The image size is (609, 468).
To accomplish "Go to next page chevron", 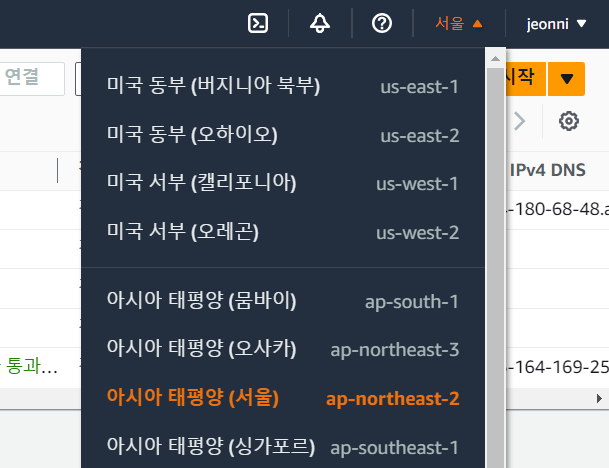I will (x=520, y=121).
